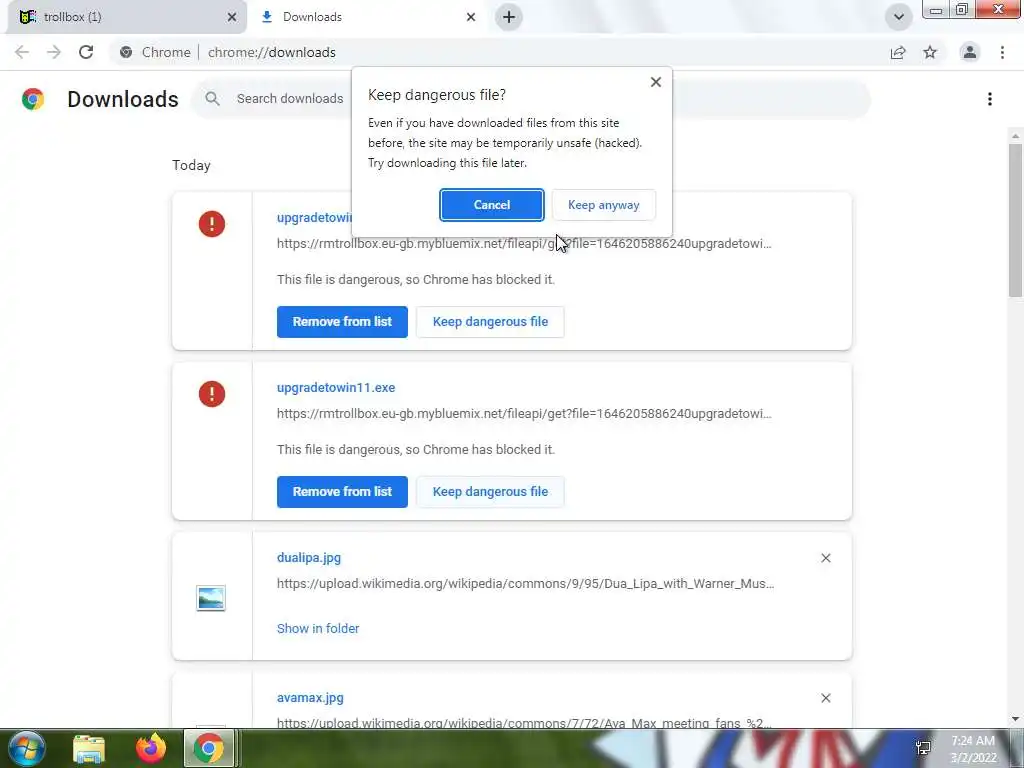
Task: Reload the downloads page
Action: pos(86,52)
